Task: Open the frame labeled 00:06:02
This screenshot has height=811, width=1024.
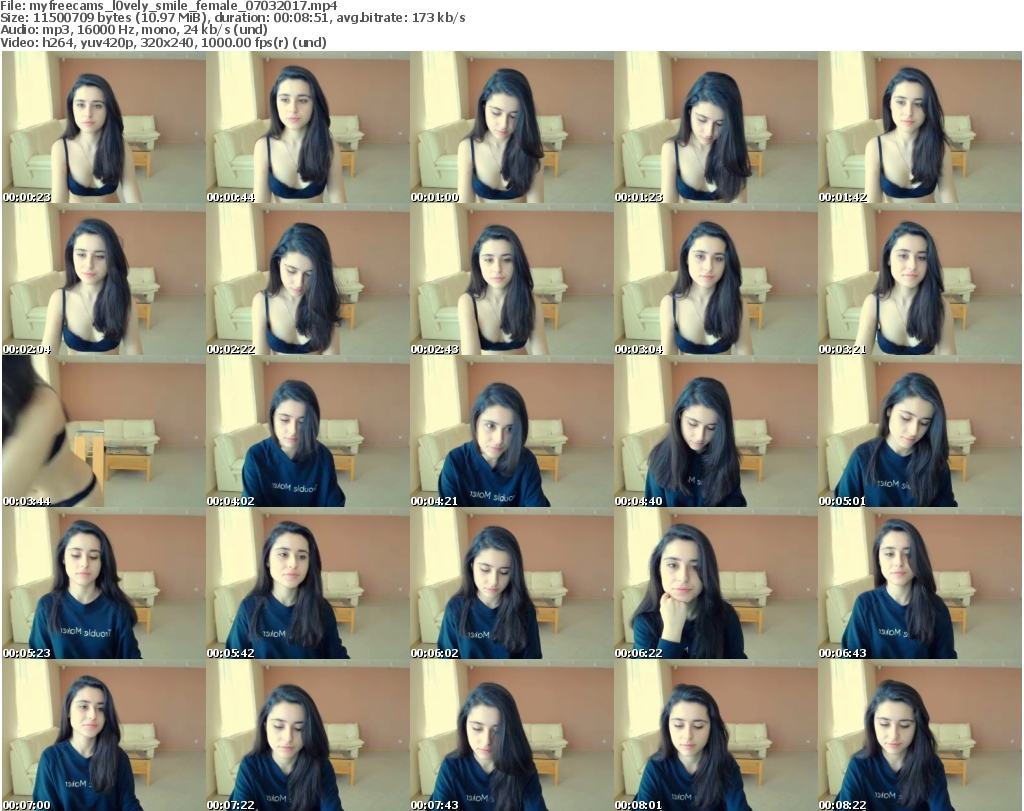Action: pyautogui.click(x=512, y=583)
